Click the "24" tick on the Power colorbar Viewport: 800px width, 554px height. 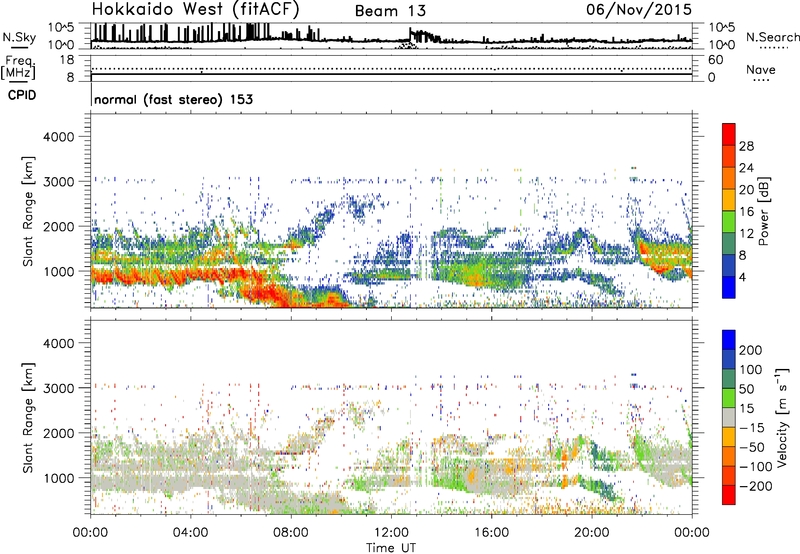[x=746, y=168]
